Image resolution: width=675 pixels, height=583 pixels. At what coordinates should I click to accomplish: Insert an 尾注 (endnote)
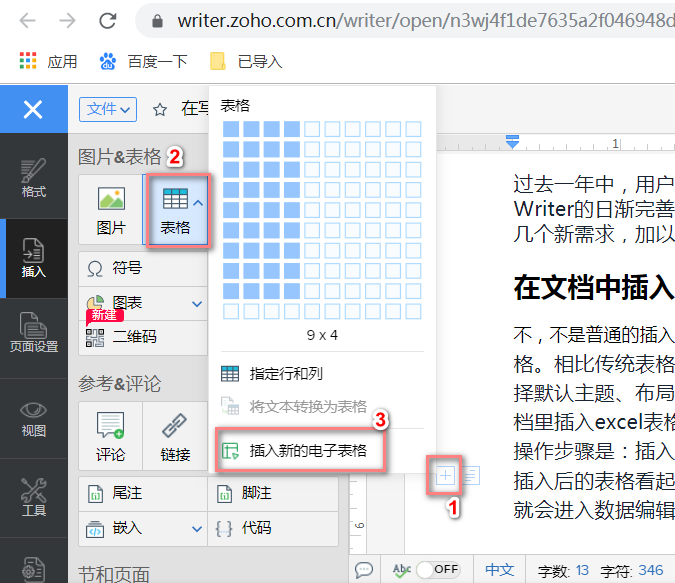click(143, 494)
